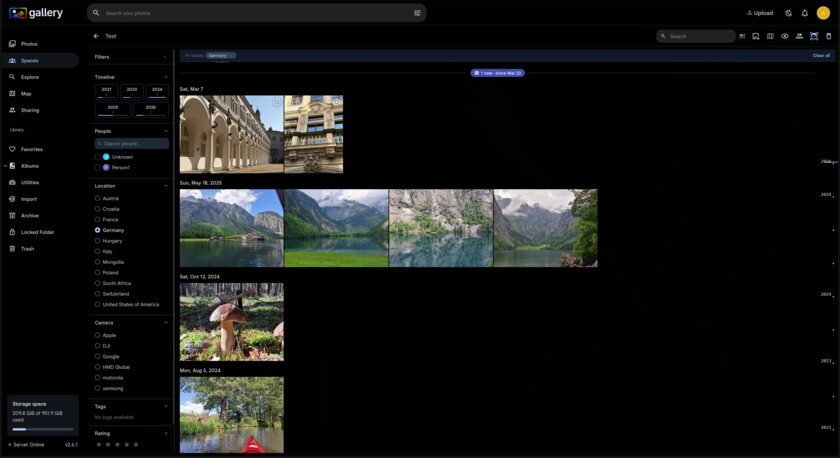Click the Locked Folder lock icon
The height and width of the screenshot is (458, 840).
(x=12, y=232)
